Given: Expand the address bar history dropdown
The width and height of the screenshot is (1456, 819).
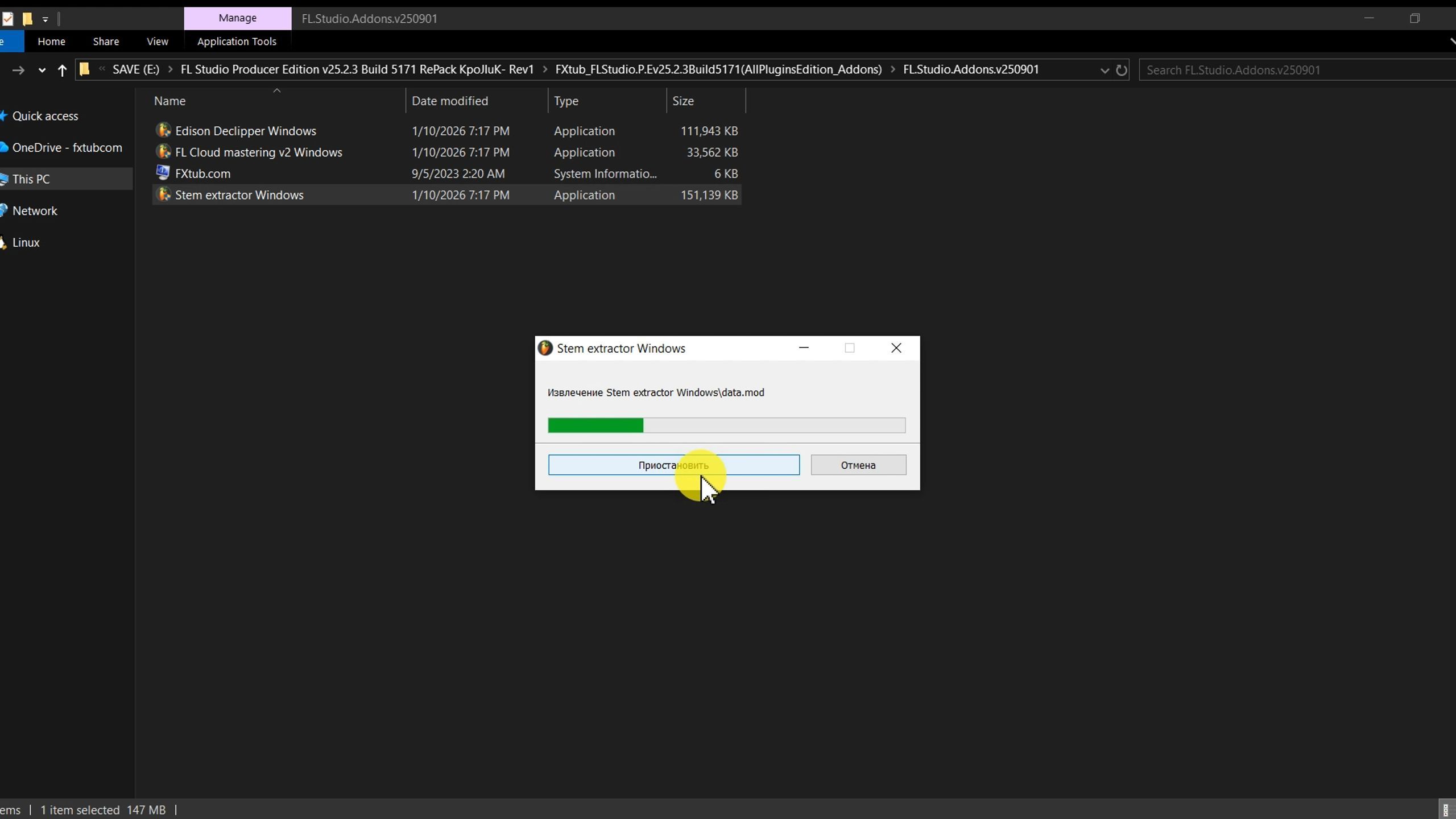Looking at the screenshot, I should [x=1105, y=70].
